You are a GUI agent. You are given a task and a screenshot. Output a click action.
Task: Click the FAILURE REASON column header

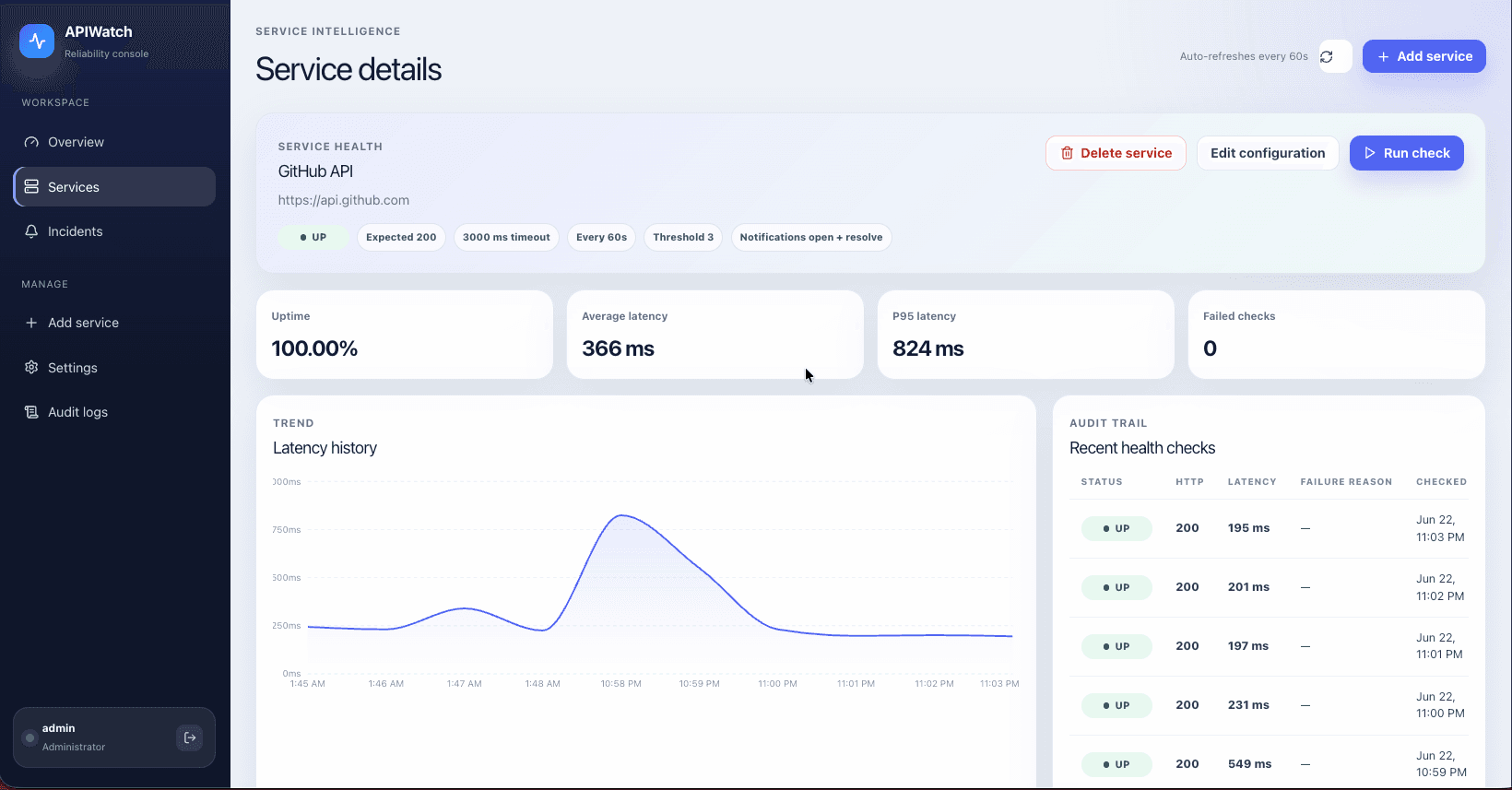point(1346,482)
